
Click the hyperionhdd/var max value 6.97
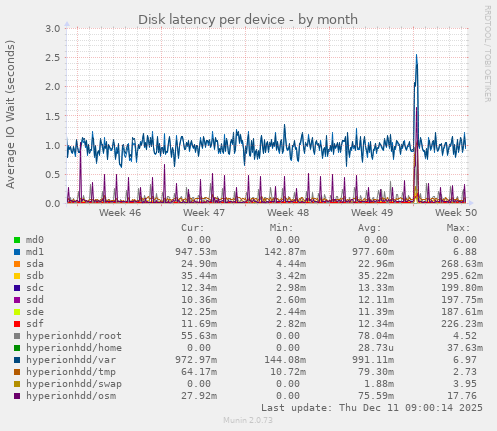pos(465,360)
